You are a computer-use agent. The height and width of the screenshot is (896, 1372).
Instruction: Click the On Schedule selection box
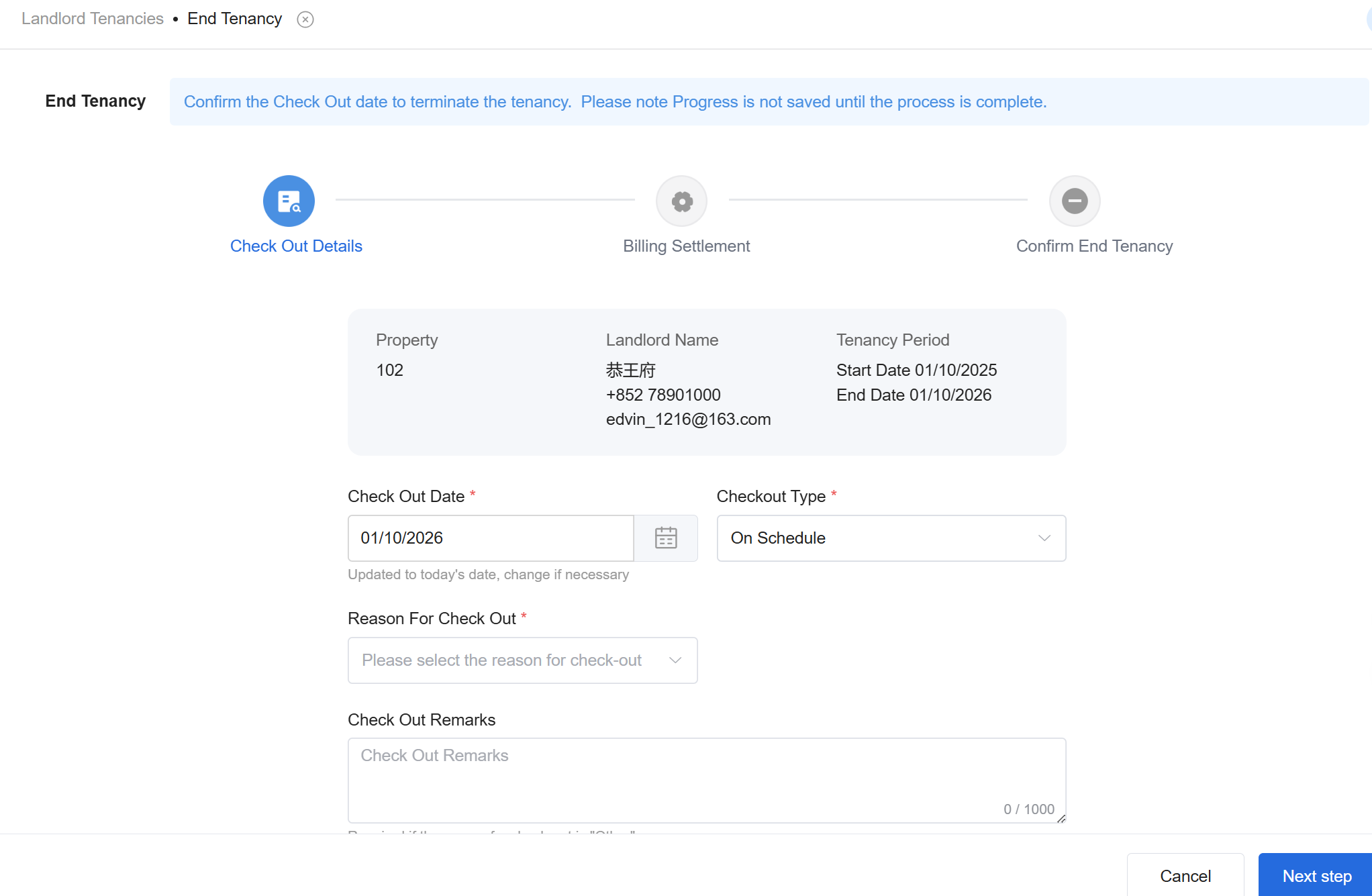(873, 538)
